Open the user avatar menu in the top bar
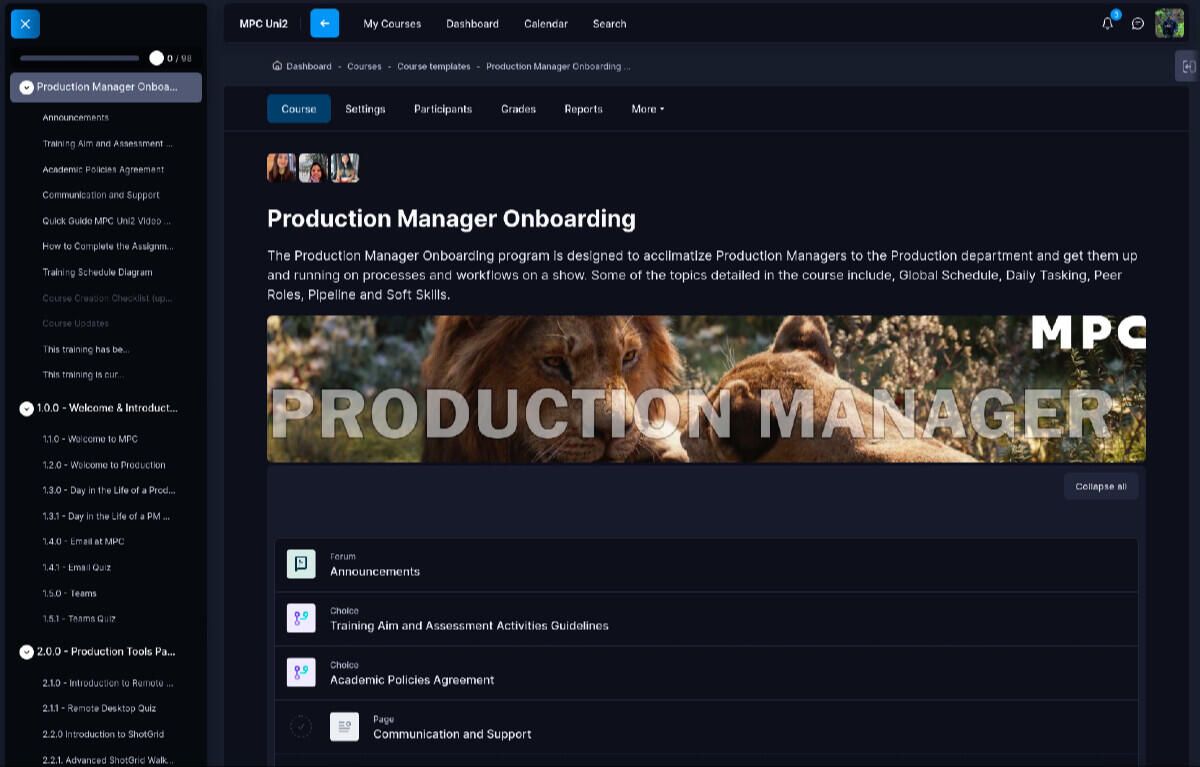 pos(1170,23)
